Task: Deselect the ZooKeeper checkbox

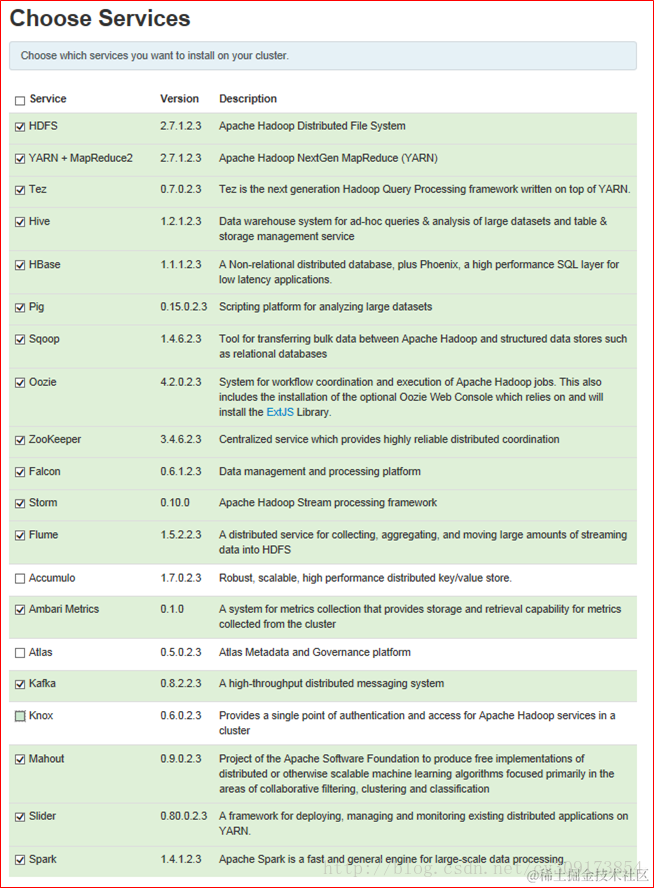Action: point(20,440)
